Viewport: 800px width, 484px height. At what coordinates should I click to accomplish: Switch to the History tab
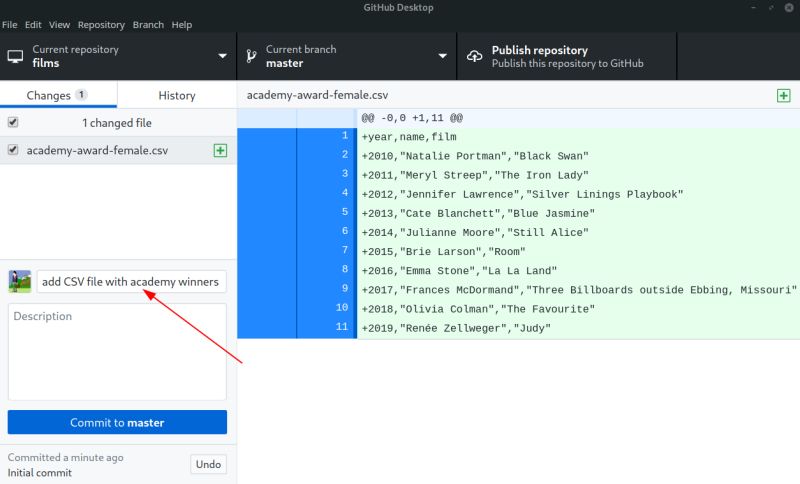tap(177, 95)
